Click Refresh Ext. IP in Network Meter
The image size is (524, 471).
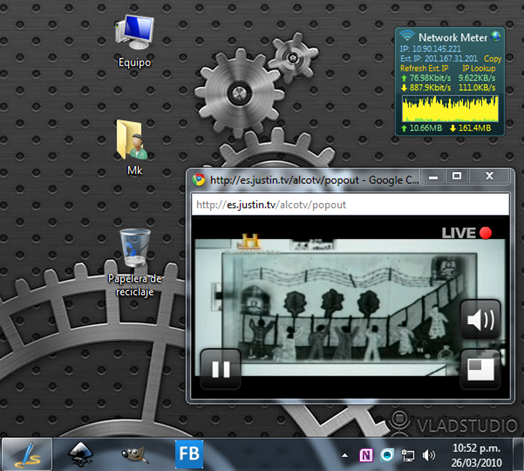(424, 68)
